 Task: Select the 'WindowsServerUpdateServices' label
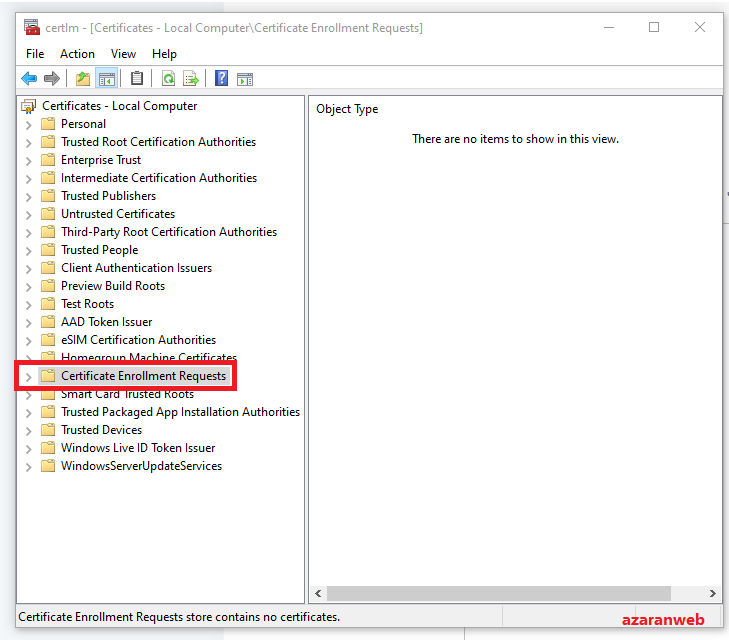[141, 466]
